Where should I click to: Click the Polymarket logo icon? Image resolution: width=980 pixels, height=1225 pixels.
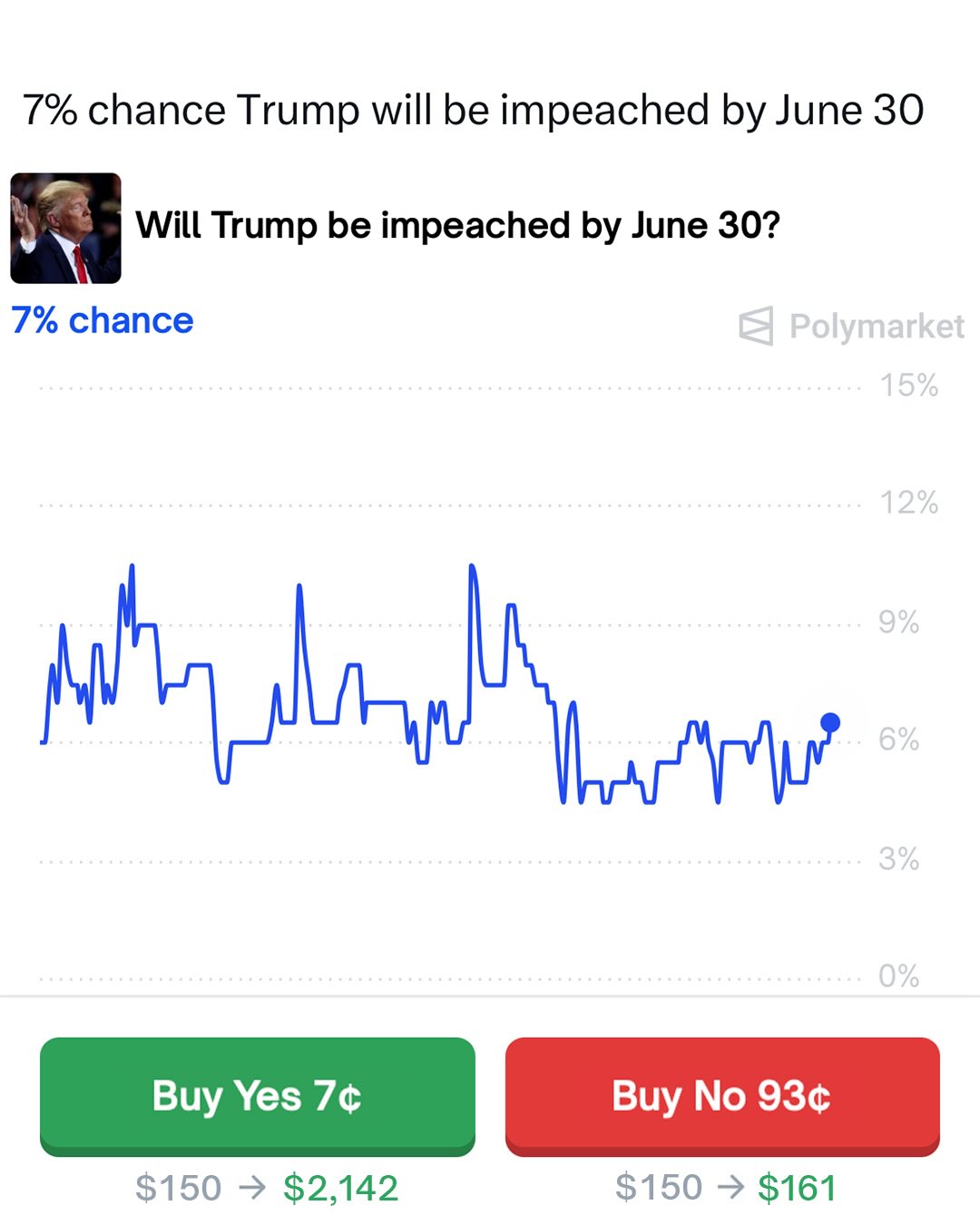point(756,326)
